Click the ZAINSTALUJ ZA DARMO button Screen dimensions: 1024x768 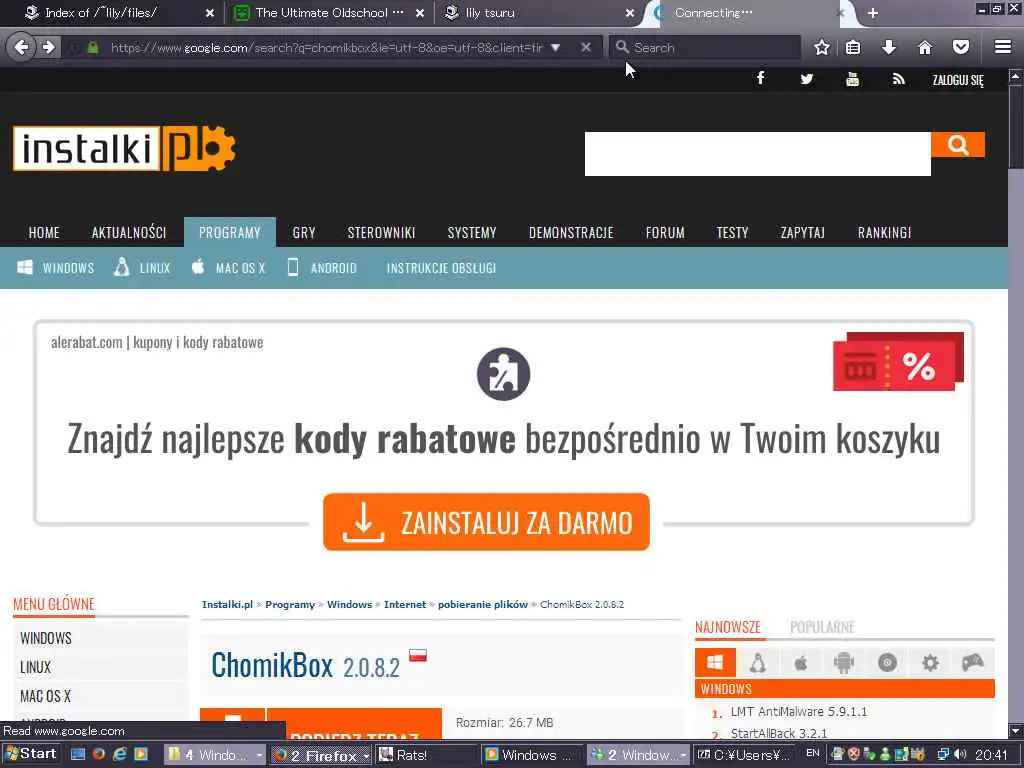point(486,522)
